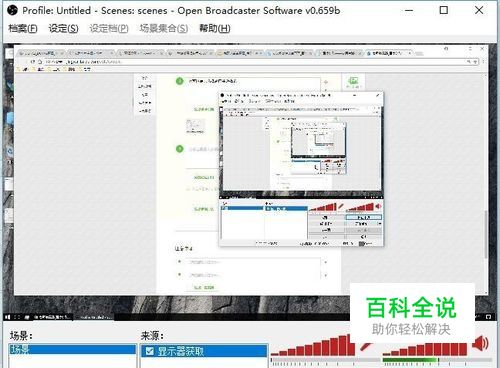The height and width of the screenshot is (368, 500).
Task: Select the 显示器获取 source row
Action: tap(204, 351)
